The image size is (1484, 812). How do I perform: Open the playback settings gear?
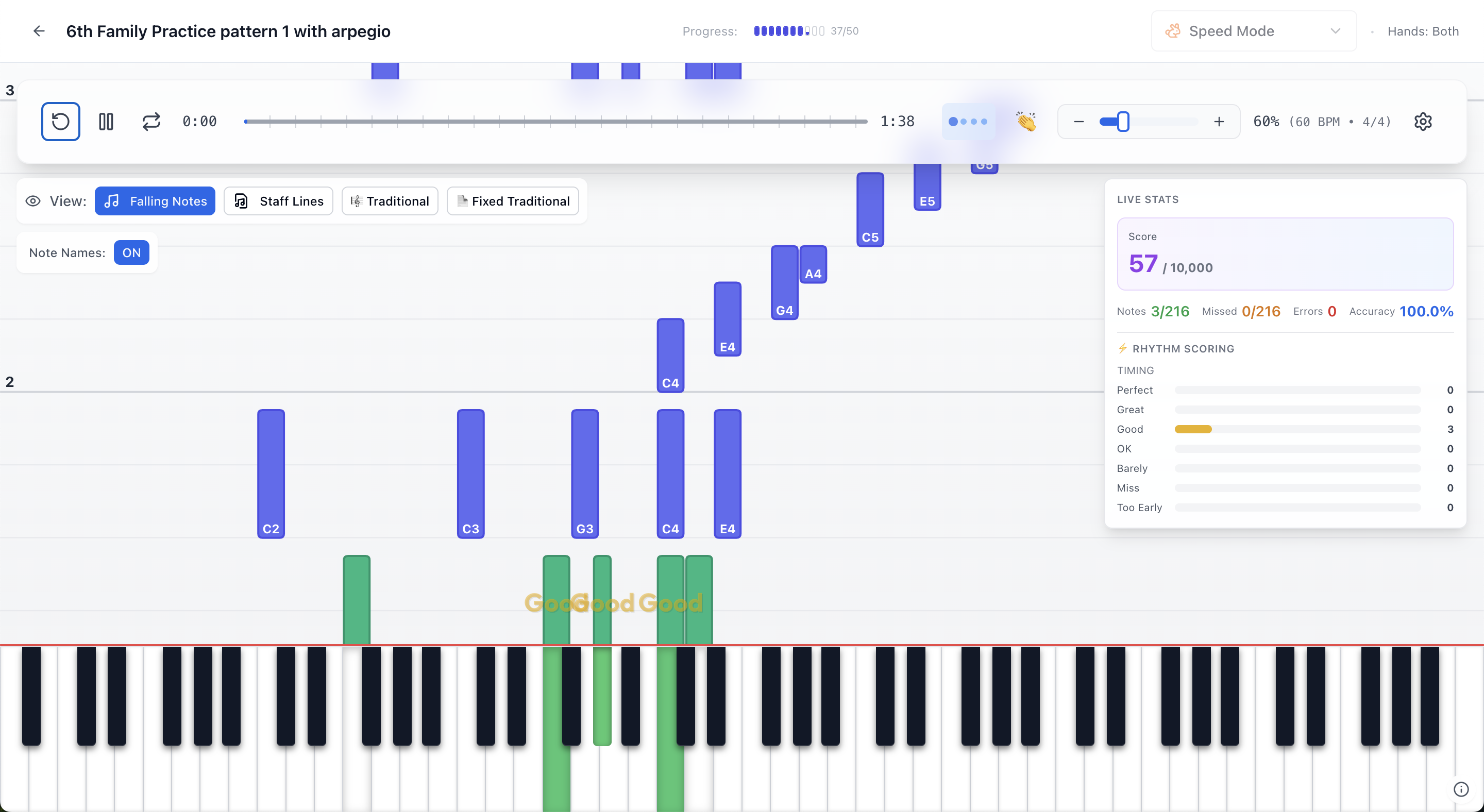pyautogui.click(x=1423, y=121)
